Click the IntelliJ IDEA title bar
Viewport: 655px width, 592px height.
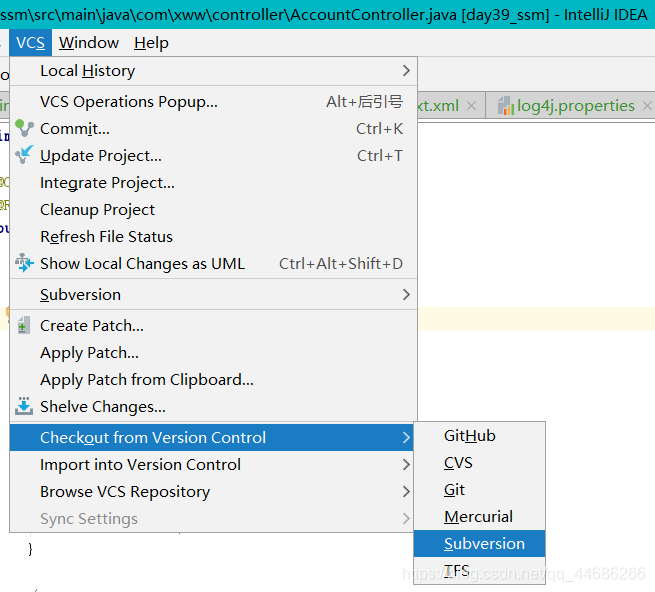[328, 15]
